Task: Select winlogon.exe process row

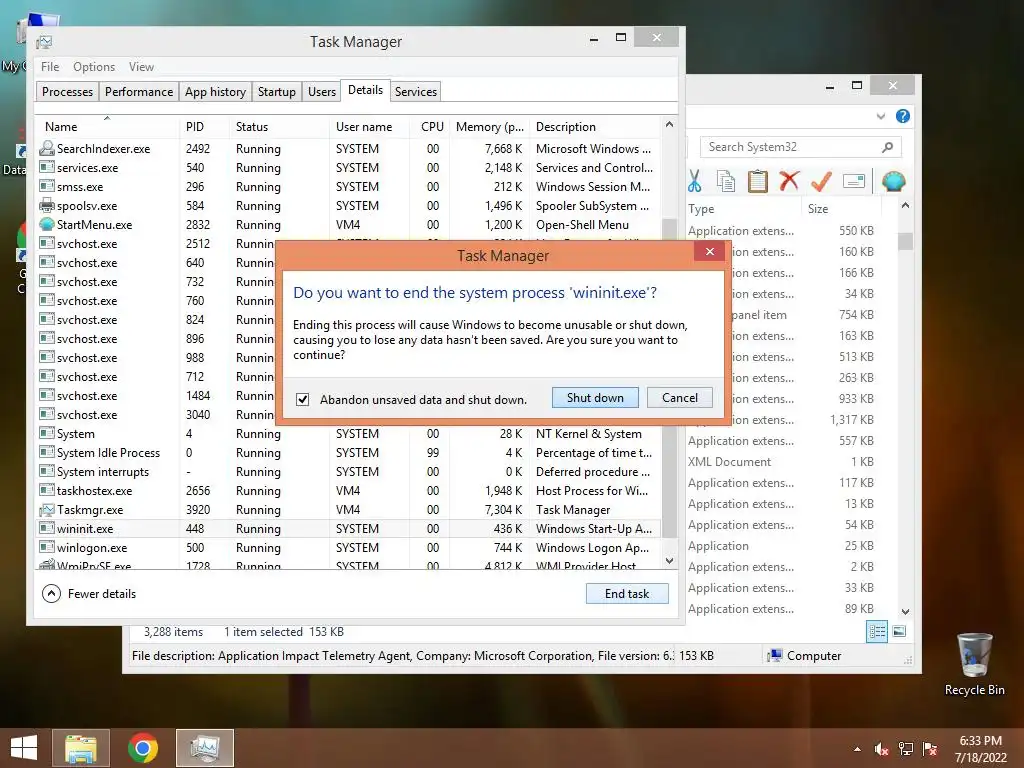Action: pyautogui.click(x=349, y=548)
